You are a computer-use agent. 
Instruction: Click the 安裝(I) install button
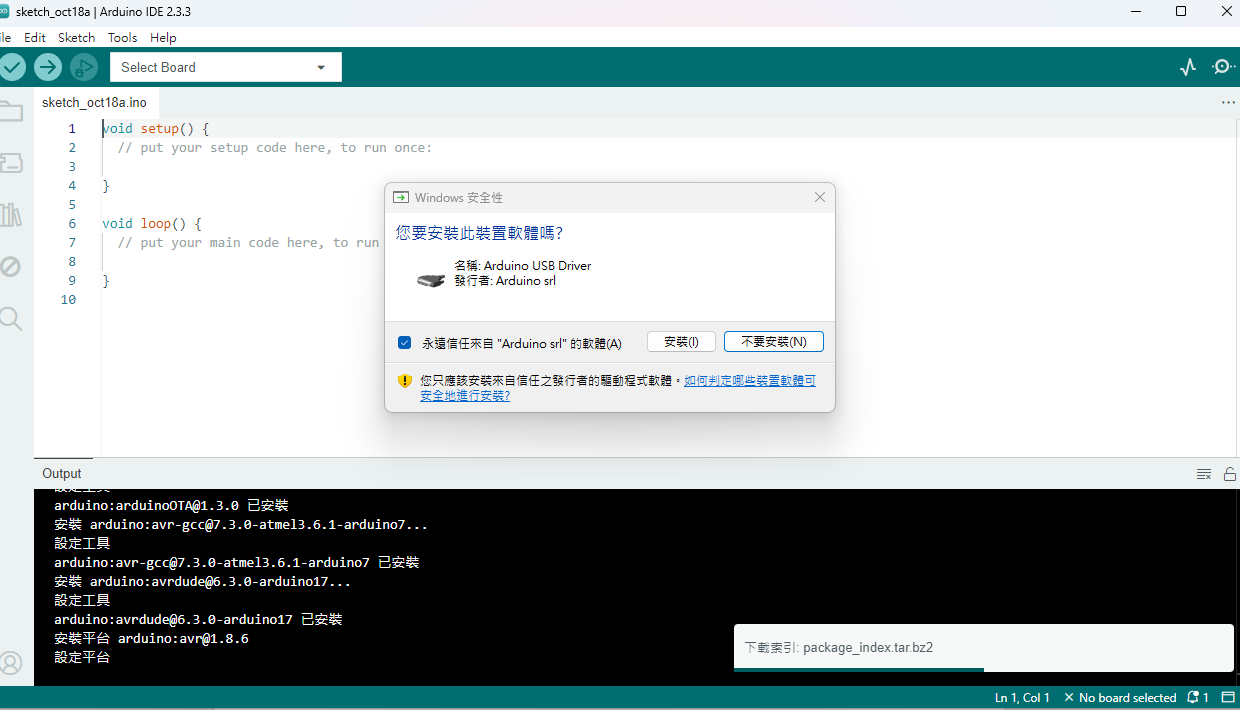point(681,342)
